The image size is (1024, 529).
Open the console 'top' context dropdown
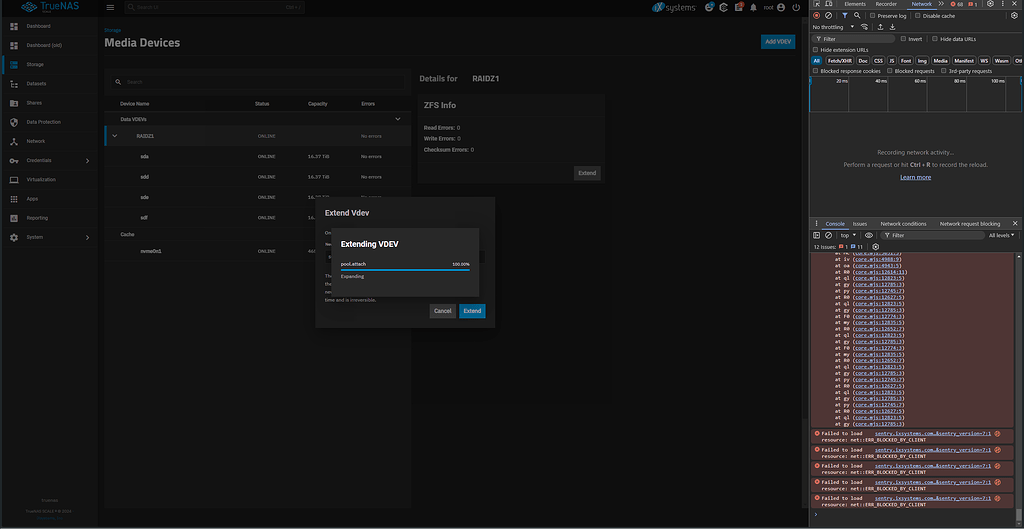pyautogui.click(x=848, y=235)
